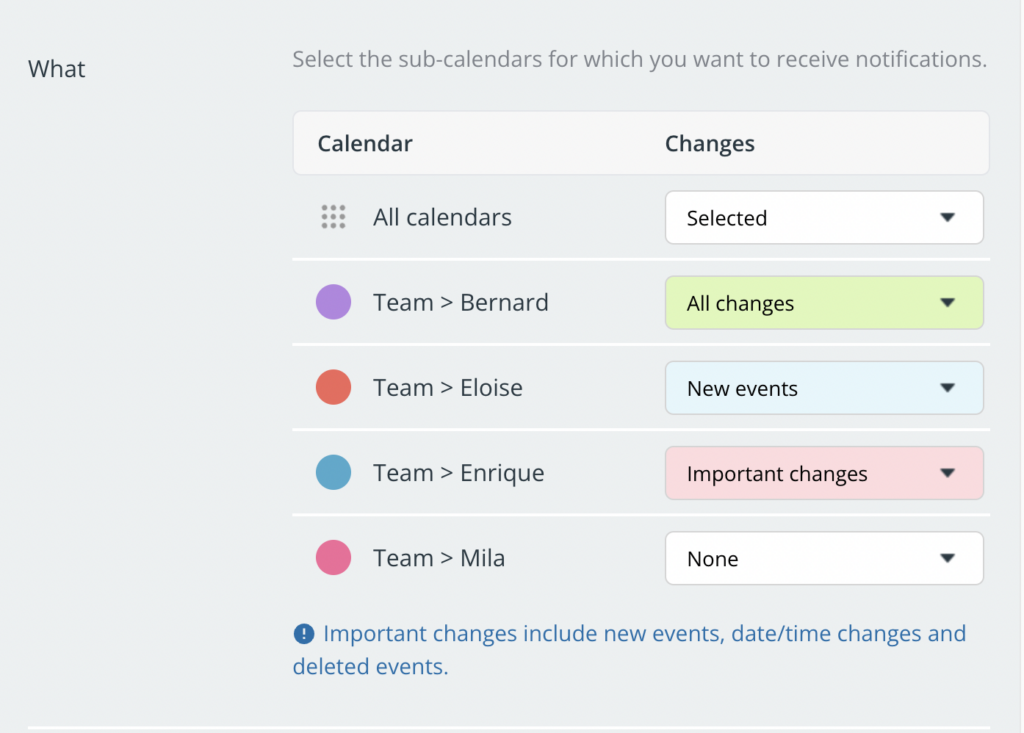Click the arrow on Important changes dropdown
1024x733 pixels.
point(948,473)
